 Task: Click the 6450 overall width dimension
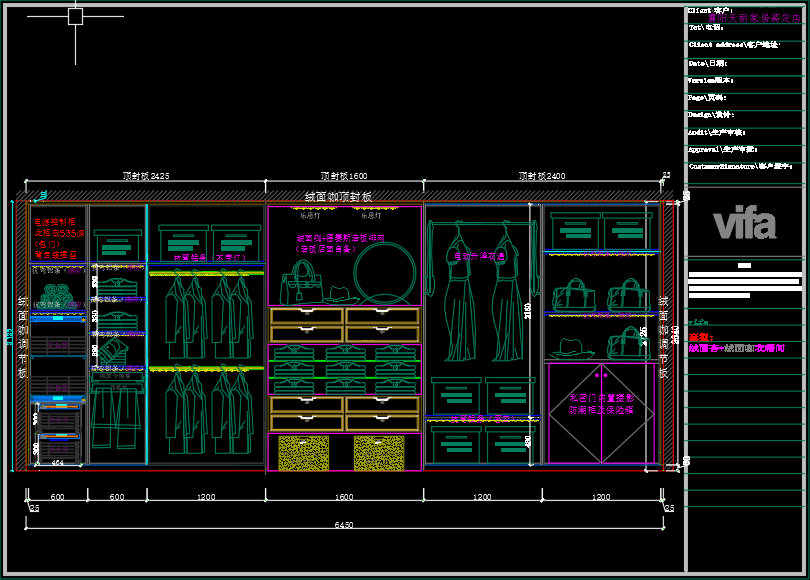[343, 524]
